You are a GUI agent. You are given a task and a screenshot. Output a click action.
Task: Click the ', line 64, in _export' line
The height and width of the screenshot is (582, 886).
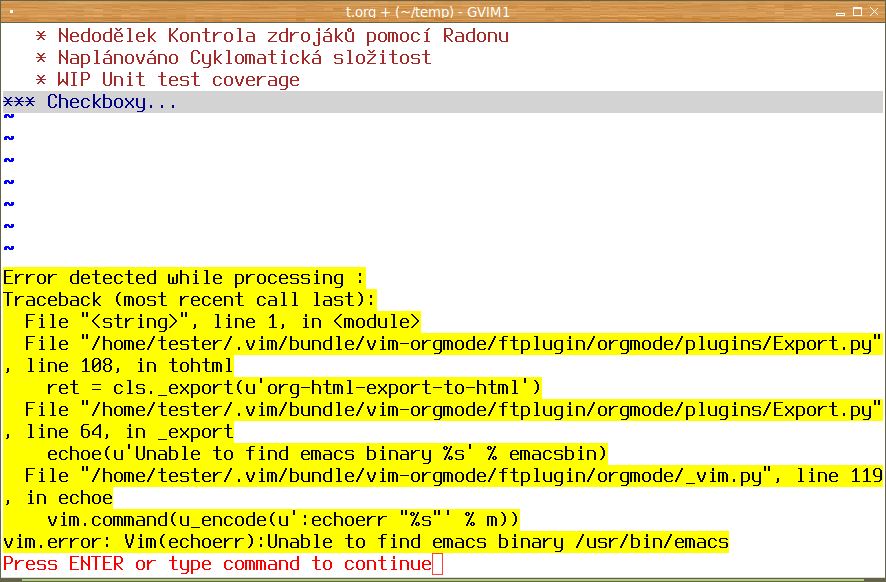pos(118,432)
